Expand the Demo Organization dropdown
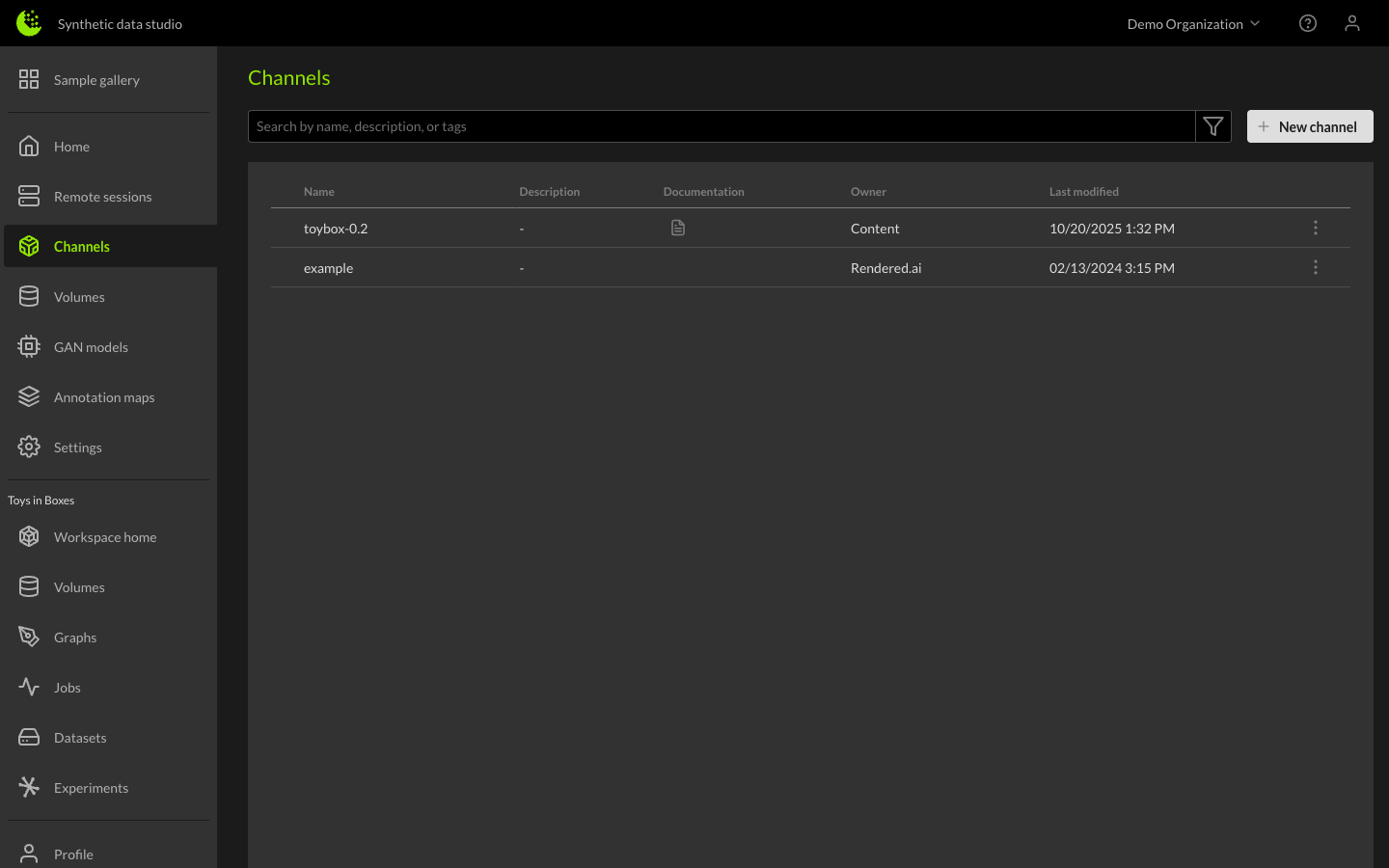The width and height of the screenshot is (1389, 868). pos(1192,24)
